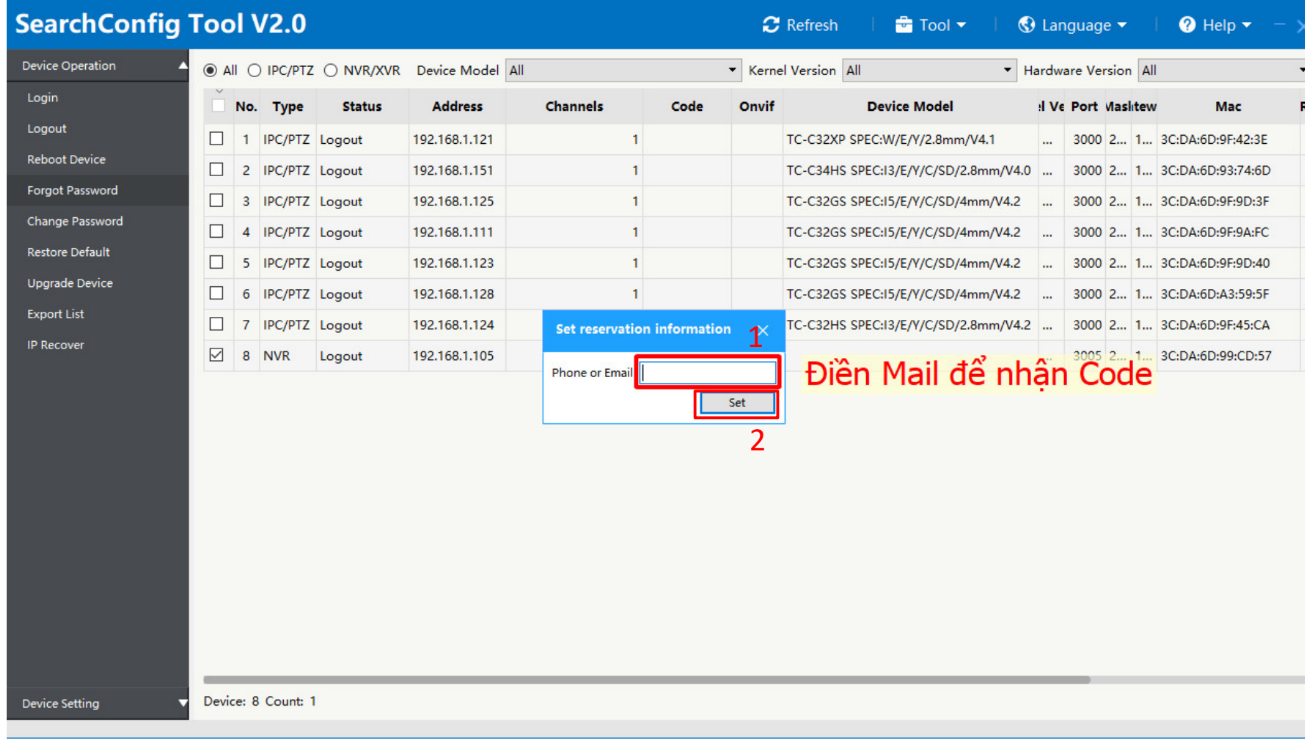Viewport: 1305px width, 742px height.
Task: Click the Set button in dialog
Action: pyautogui.click(x=736, y=403)
